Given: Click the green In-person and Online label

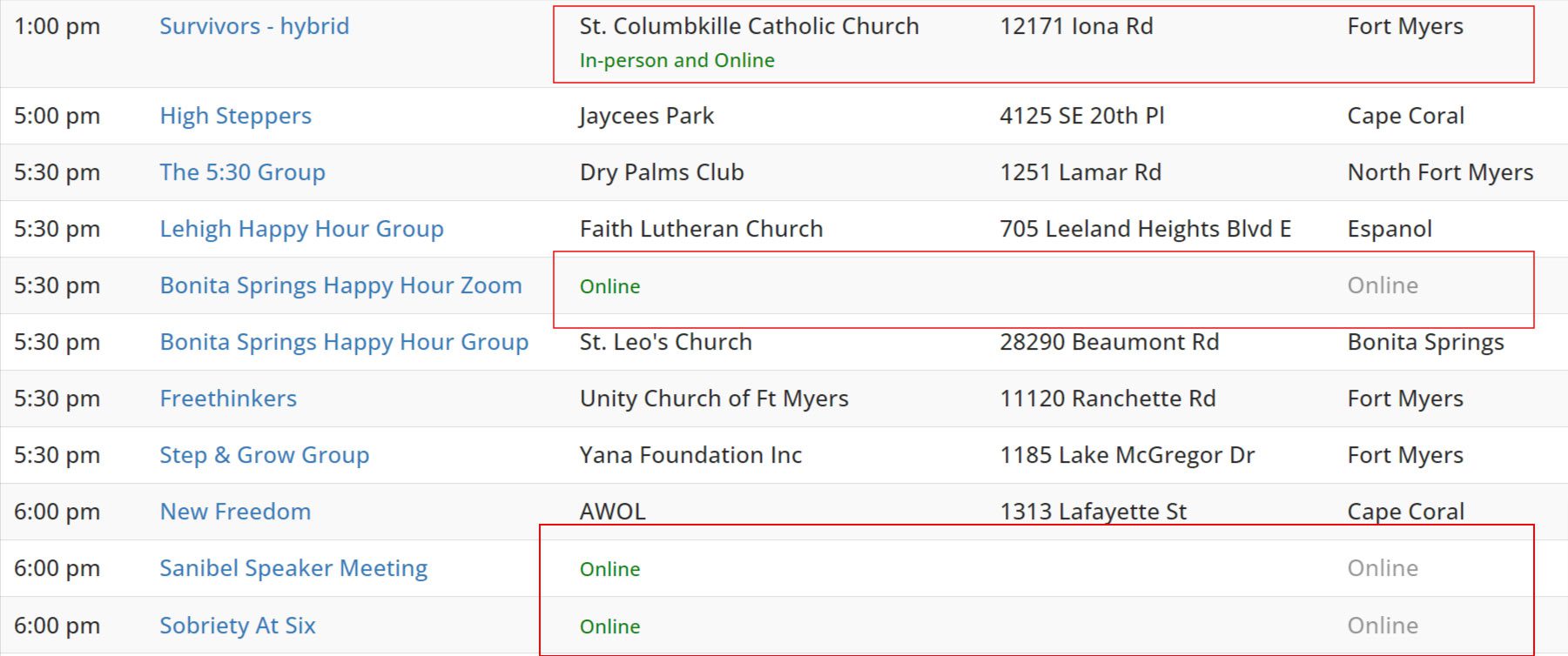Looking at the screenshot, I should (x=676, y=60).
